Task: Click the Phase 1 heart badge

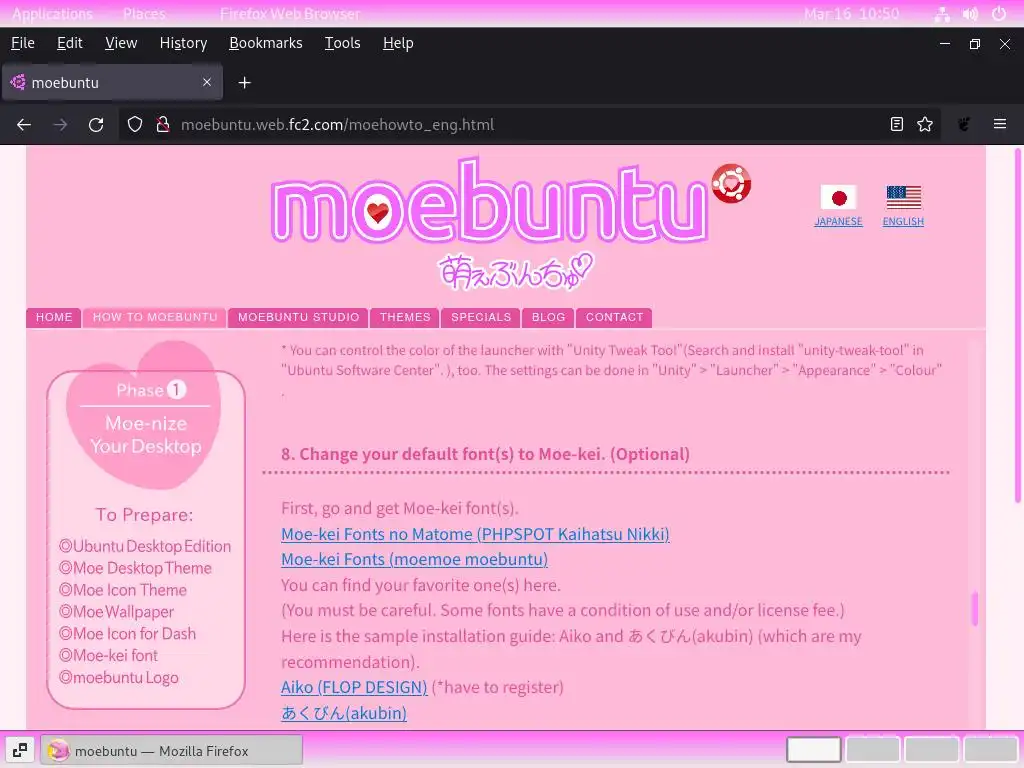Action: (x=145, y=416)
